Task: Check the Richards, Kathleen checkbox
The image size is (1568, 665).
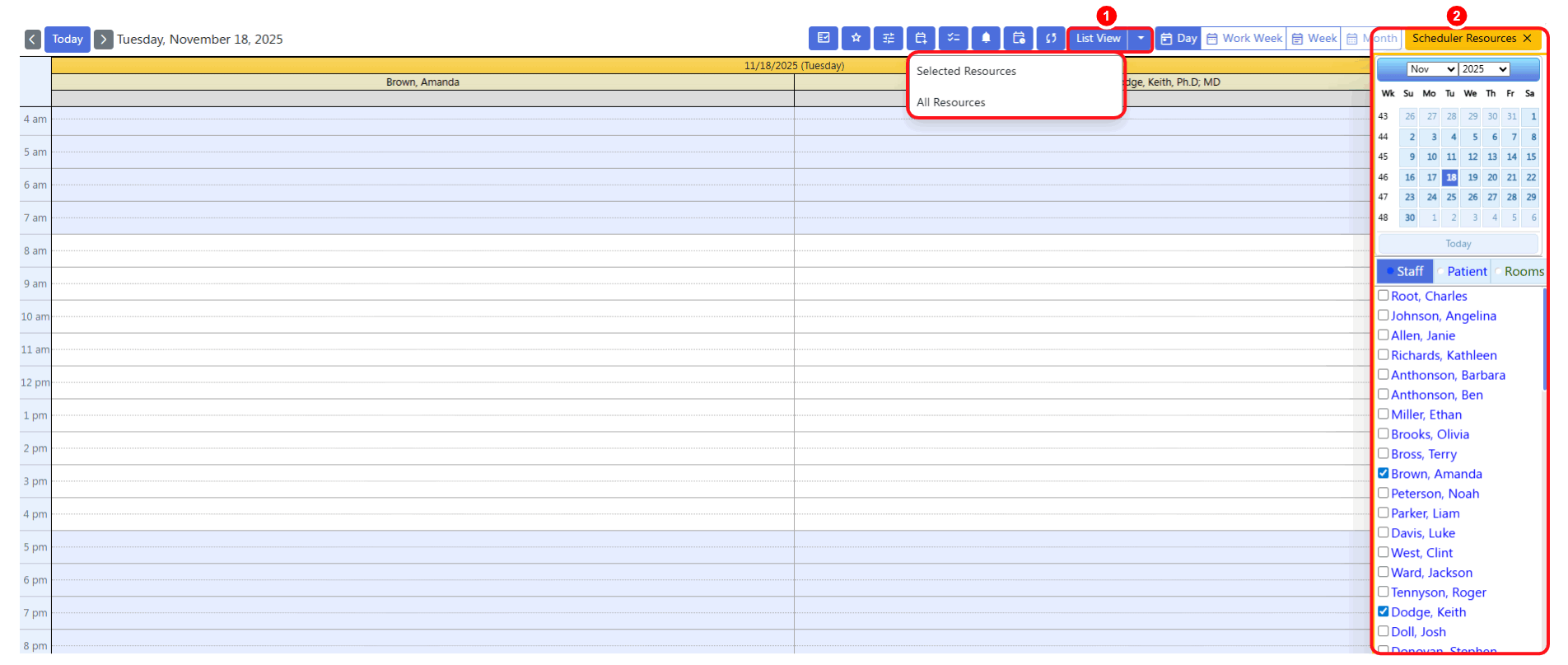Action: (1384, 354)
